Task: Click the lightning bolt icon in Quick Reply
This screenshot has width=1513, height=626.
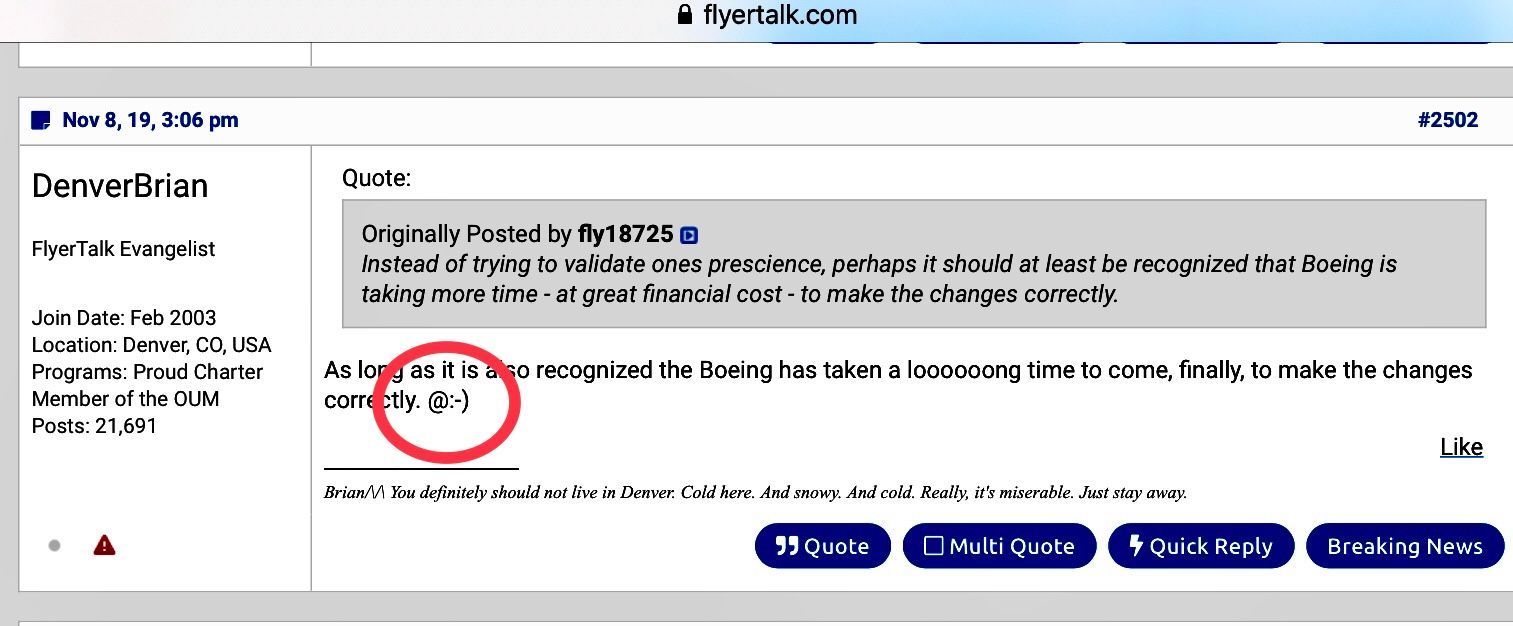Action: click(x=1136, y=546)
